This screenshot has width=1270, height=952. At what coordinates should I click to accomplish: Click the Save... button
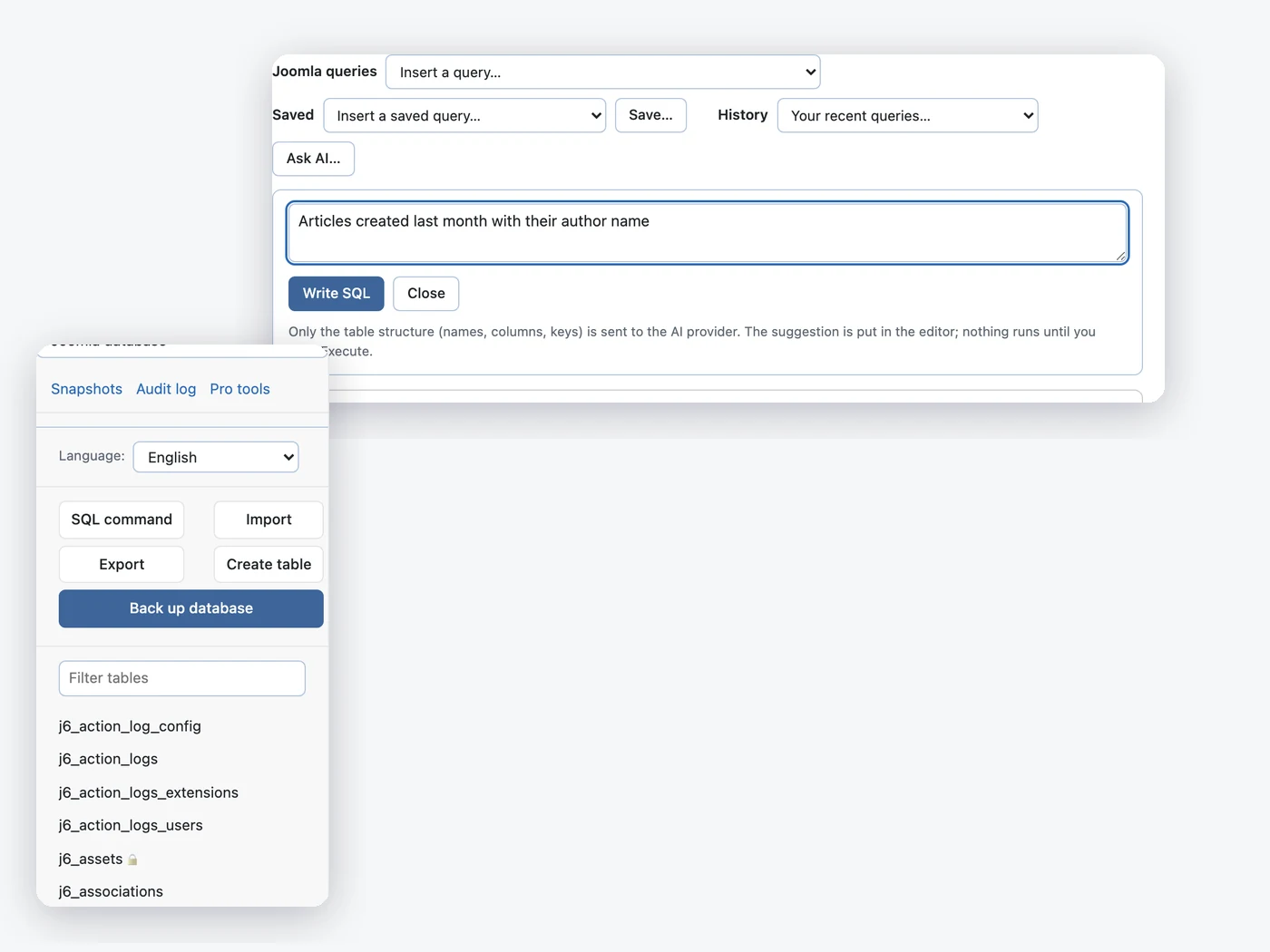coord(650,115)
